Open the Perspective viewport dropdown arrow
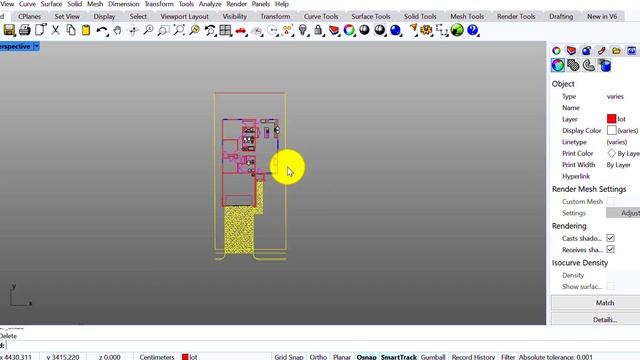640x360 pixels. tap(36, 47)
